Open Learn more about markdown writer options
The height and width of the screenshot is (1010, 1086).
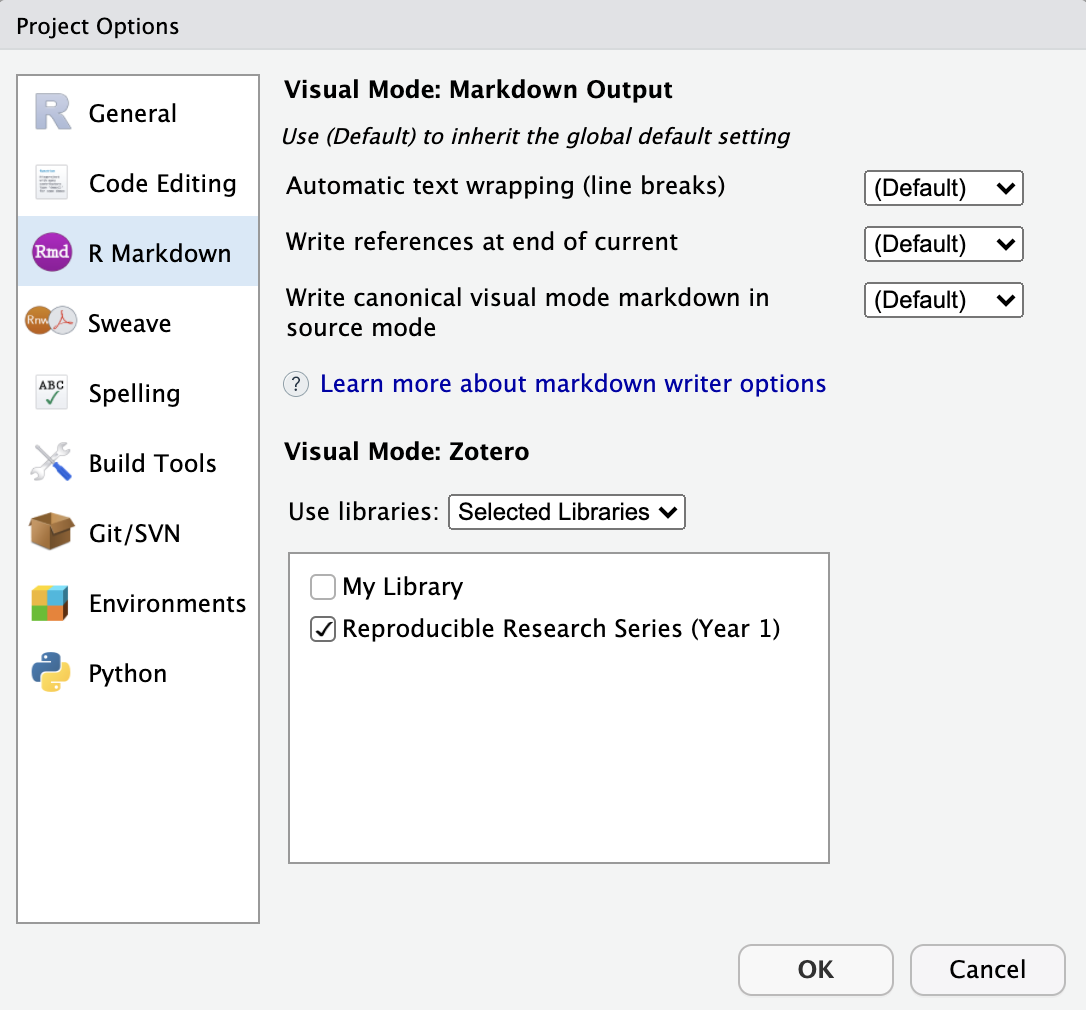pyautogui.click(x=572, y=384)
